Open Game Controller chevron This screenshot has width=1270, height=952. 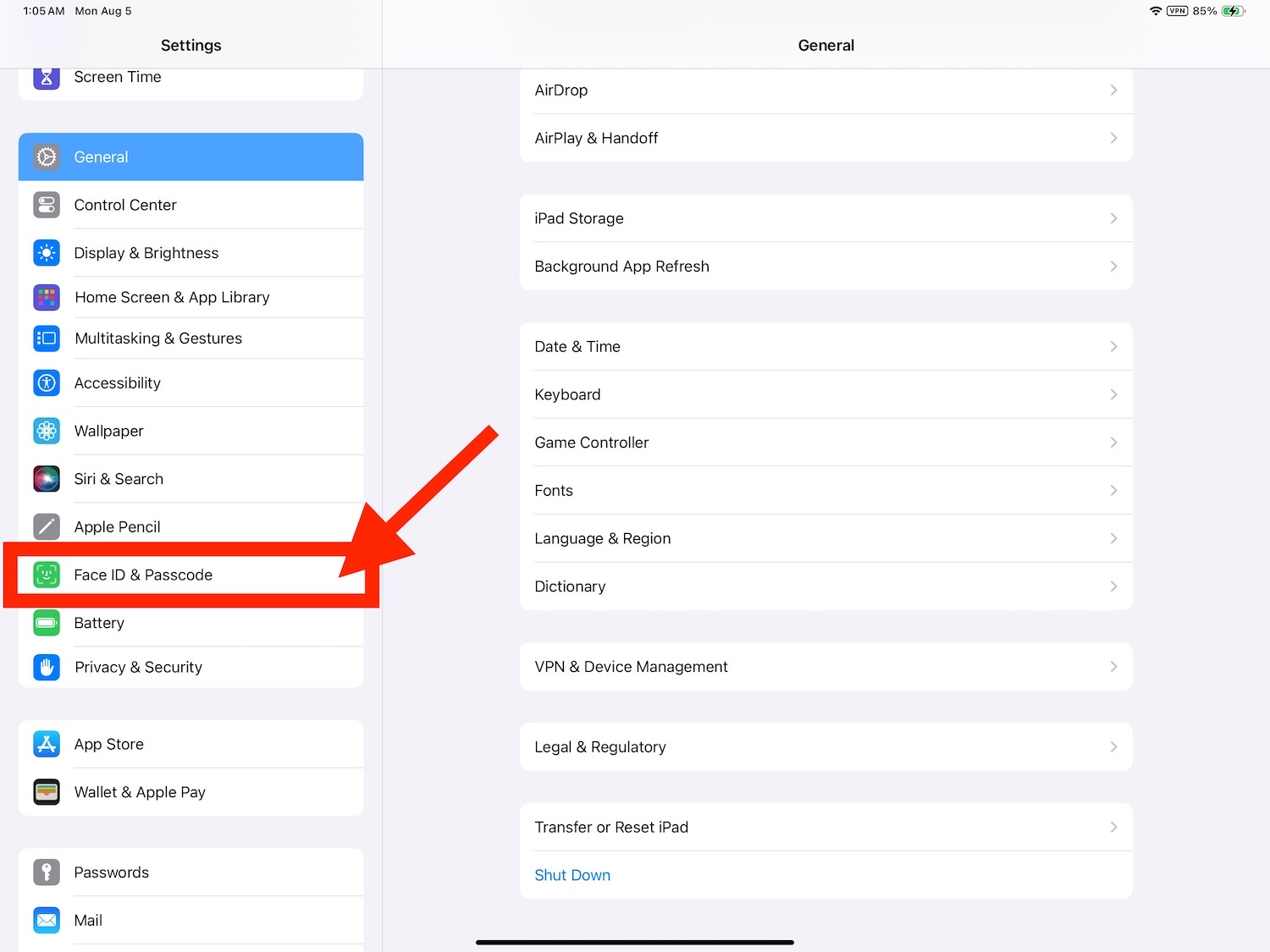tap(1113, 443)
